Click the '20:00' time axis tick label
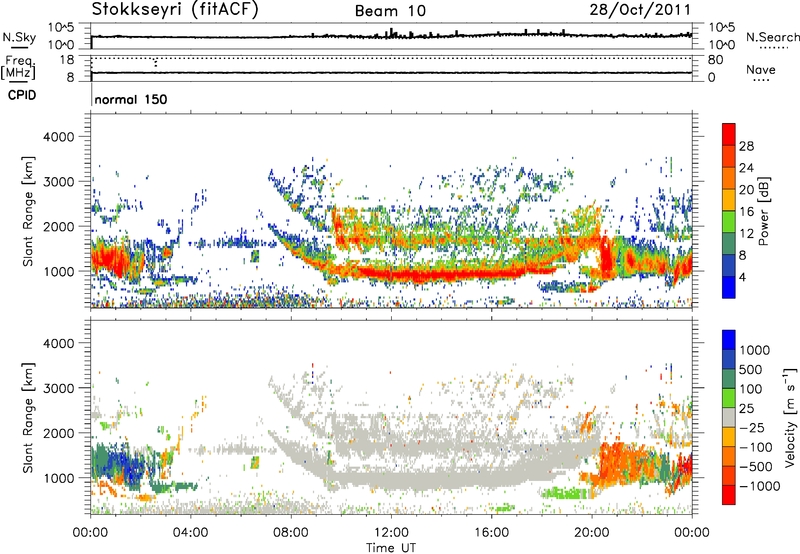800x554 pixels. tap(592, 533)
